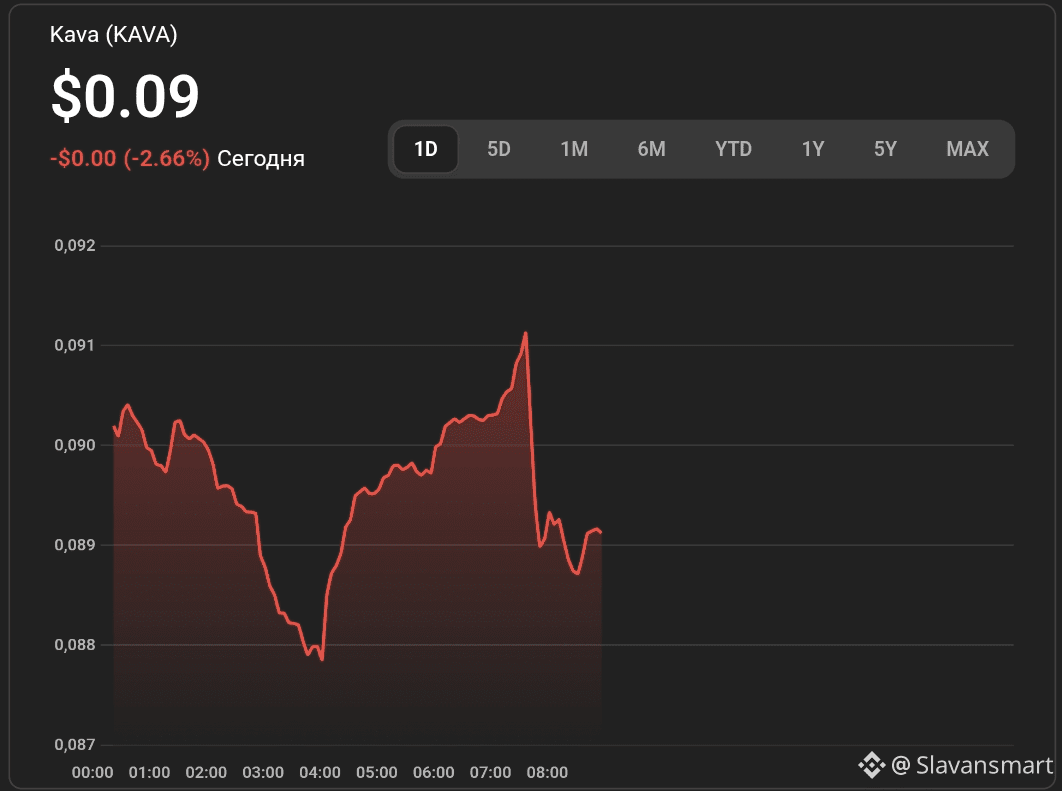This screenshot has height=791, width=1062.
Task: Click the latest price point of chart line
Action: (601, 532)
